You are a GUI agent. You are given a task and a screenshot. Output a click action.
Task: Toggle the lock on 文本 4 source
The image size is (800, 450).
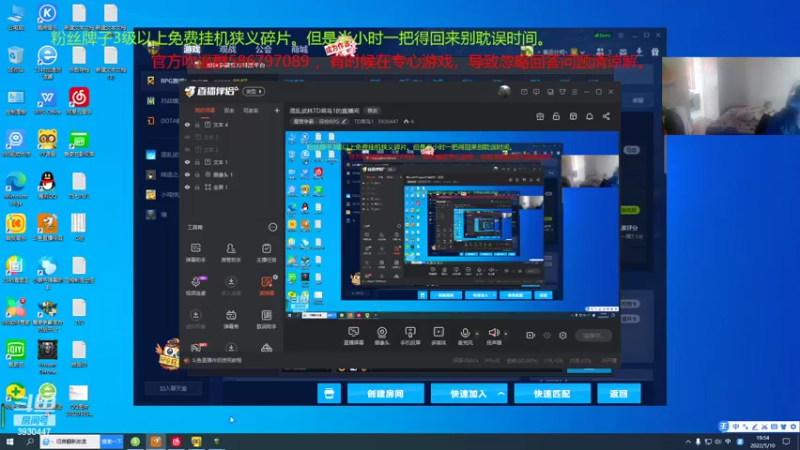(197, 124)
